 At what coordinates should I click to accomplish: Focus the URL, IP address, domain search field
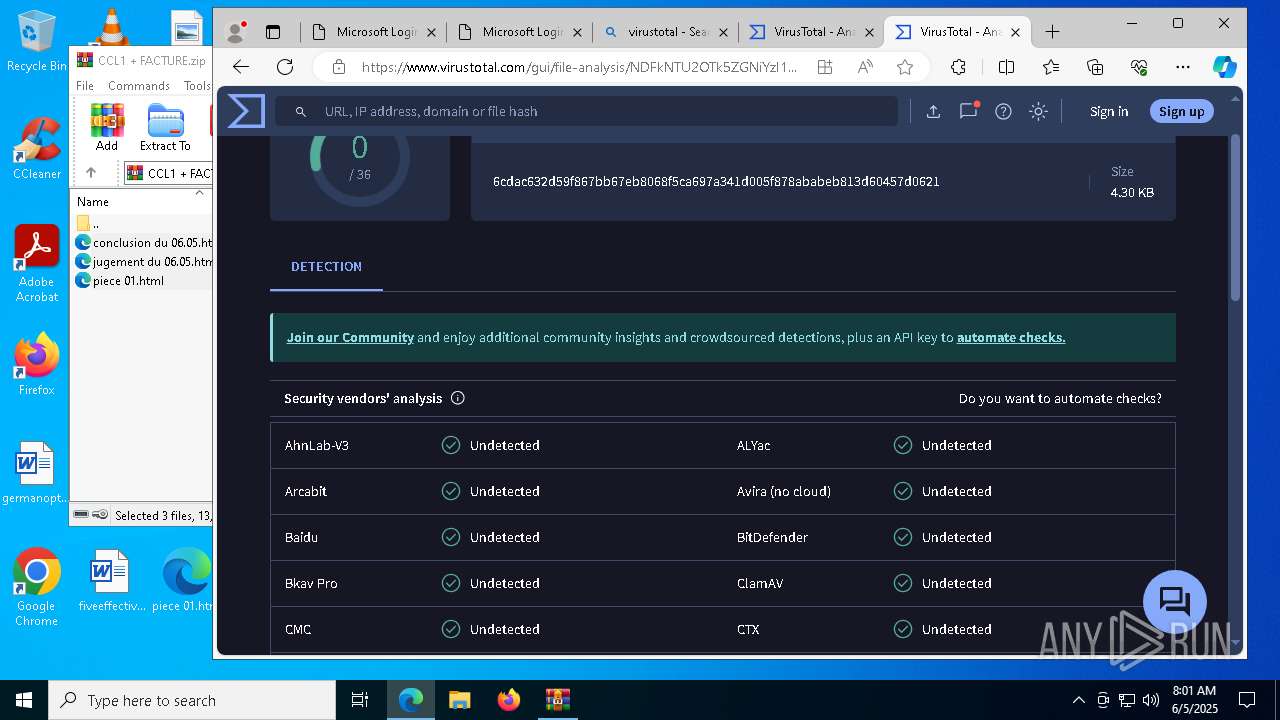pos(586,111)
